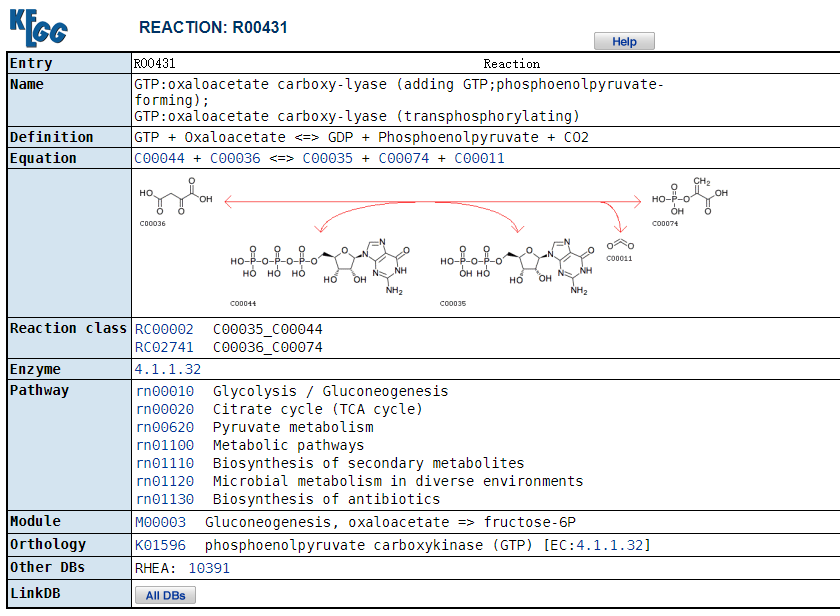Click the KEGG logo
The width and height of the screenshot is (840, 616).
[x=38, y=27]
